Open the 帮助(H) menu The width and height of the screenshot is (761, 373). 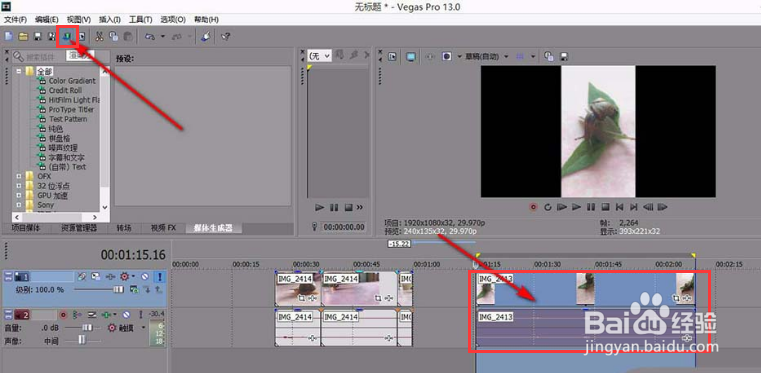tap(206, 19)
